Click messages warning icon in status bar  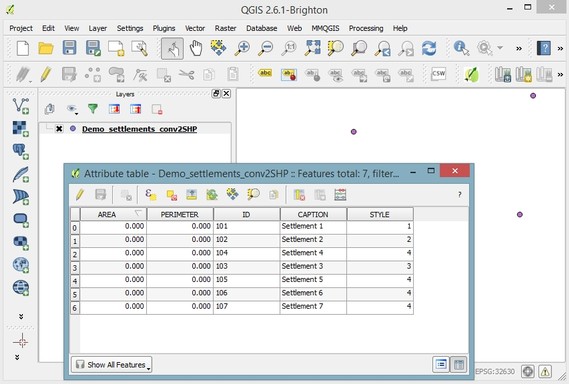(545, 371)
